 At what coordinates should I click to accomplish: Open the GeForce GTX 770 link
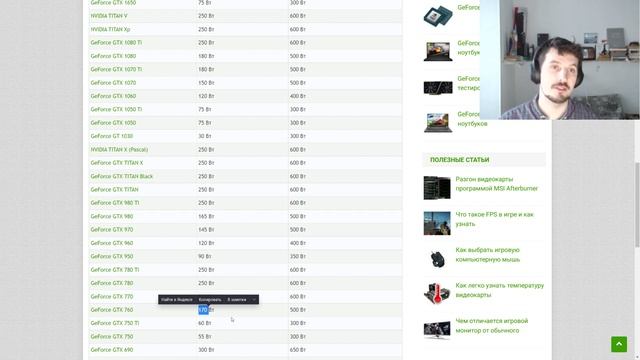[x=112, y=296]
